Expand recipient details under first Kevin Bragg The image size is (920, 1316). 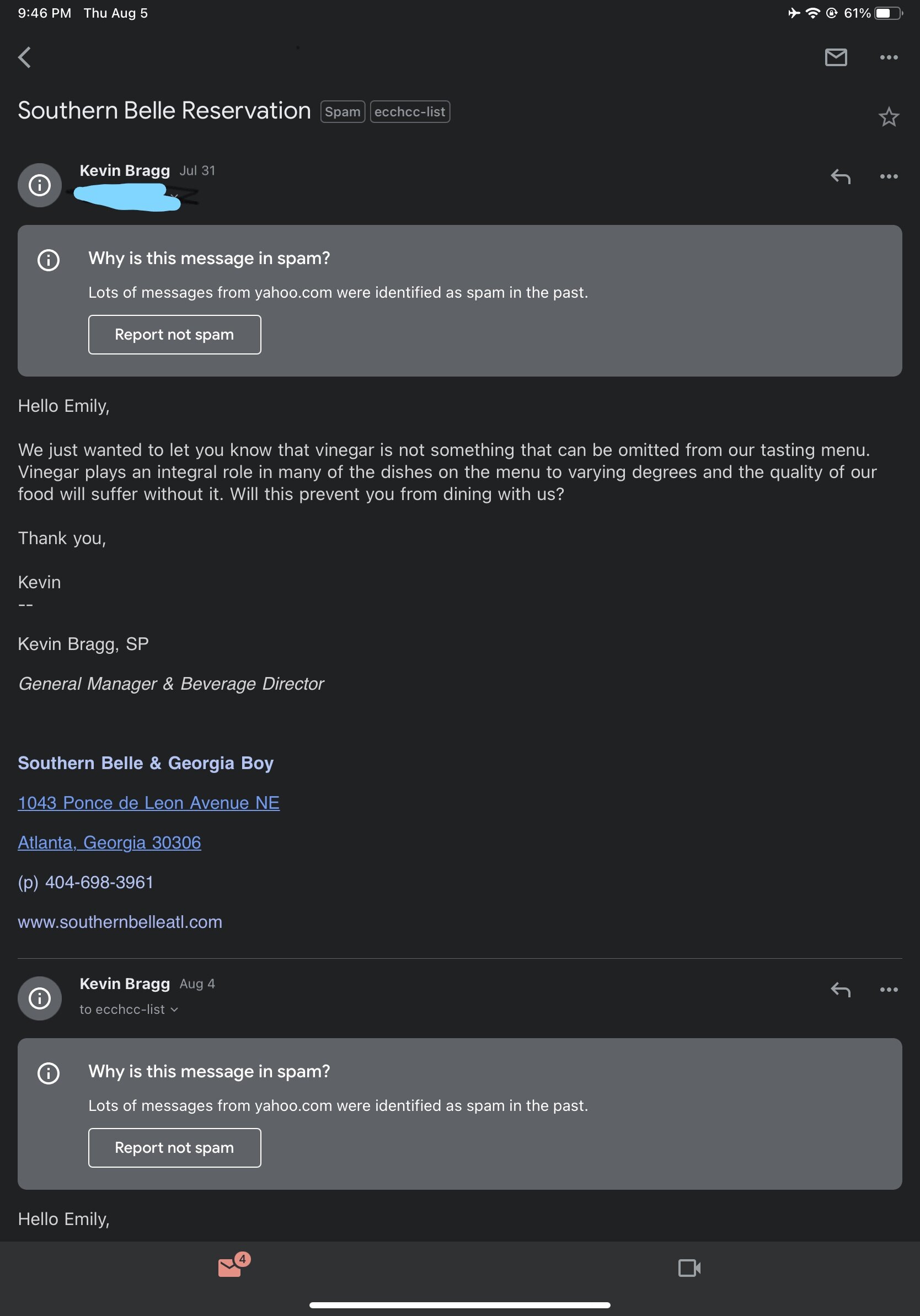[x=174, y=197]
